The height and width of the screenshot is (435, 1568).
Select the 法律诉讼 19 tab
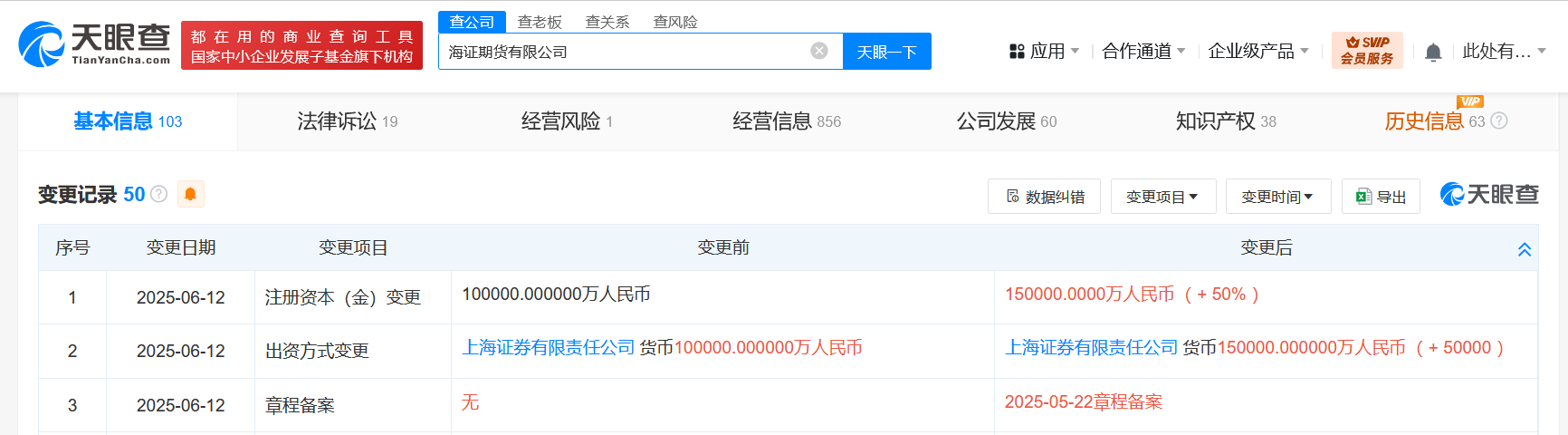click(348, 121)
